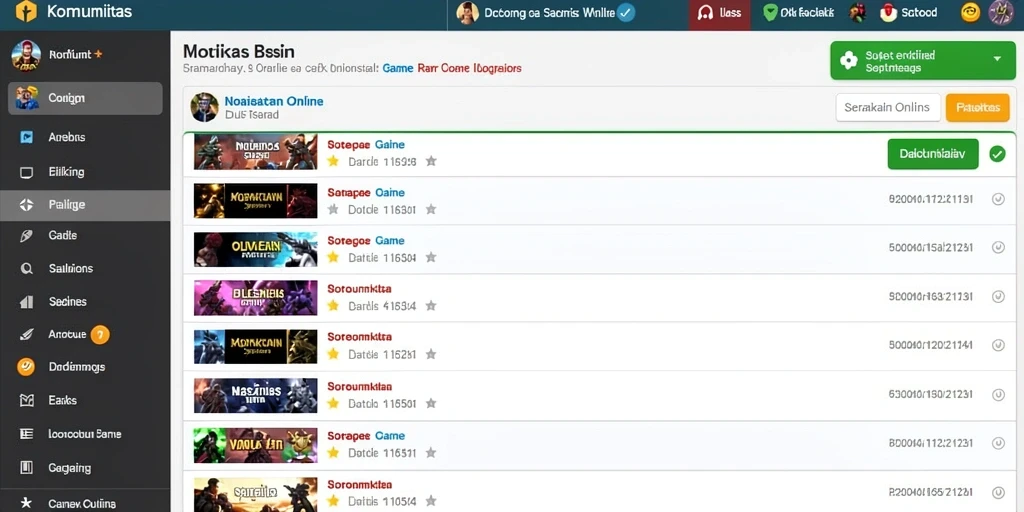This screenshot has height=512, width=1024.
Task: Click the green shield icon in header
Action: click(x=770, y=12)
